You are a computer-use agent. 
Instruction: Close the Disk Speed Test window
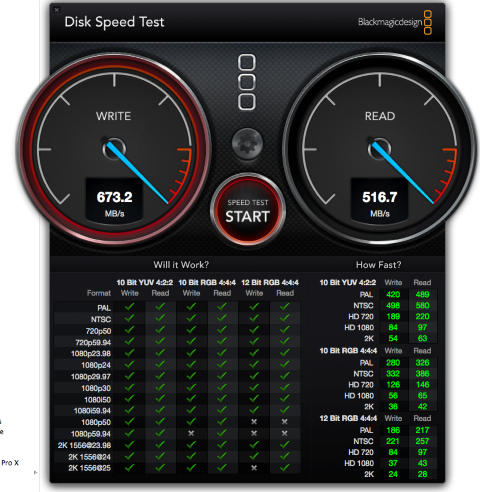(57, 10)
